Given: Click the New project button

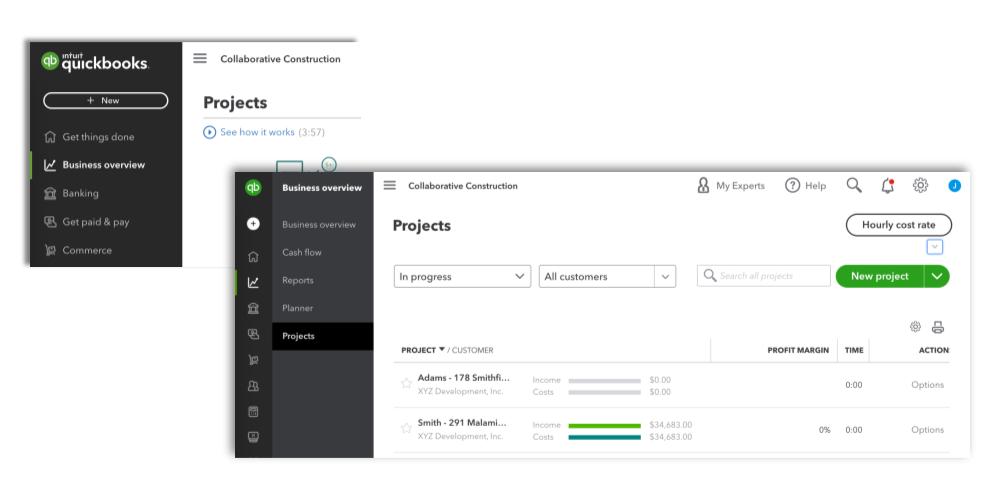Looking at the screenshot, I should pyautogui.click(x=879, y=276).
